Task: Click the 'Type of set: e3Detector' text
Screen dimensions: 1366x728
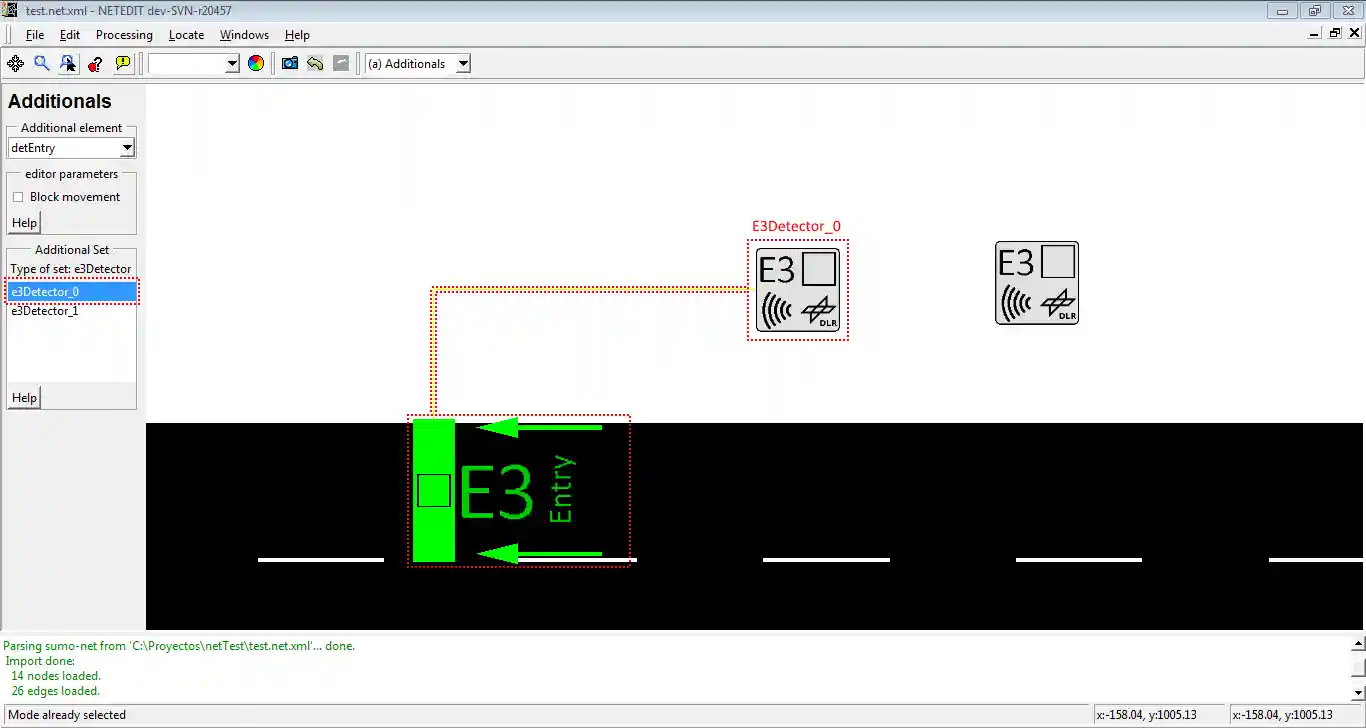Action: click(71, 269)
